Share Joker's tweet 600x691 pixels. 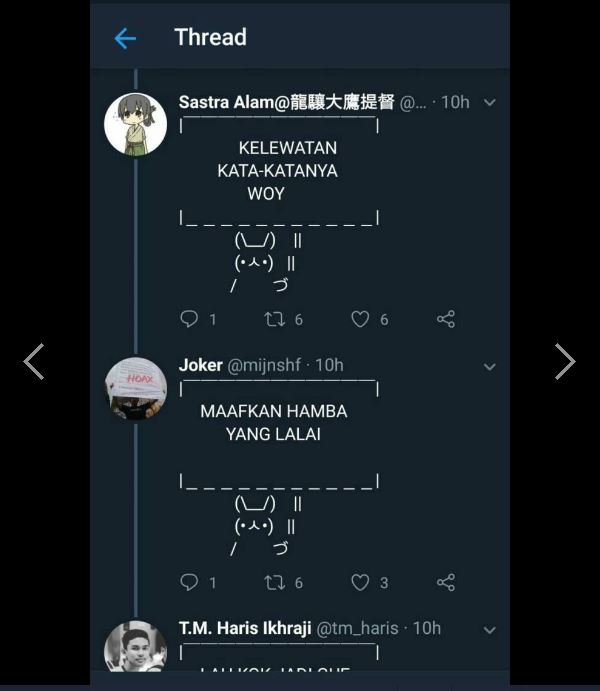point(446,582)
